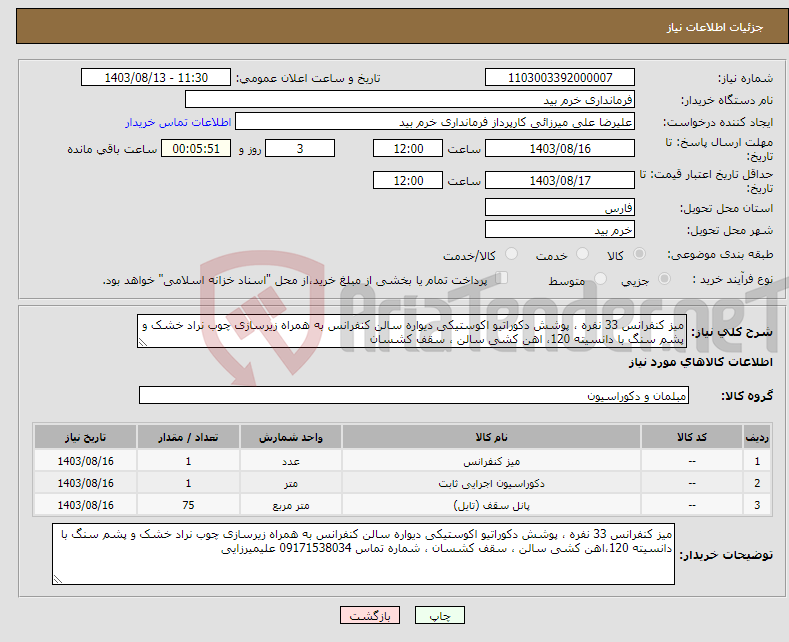The image size is (789, 642).
Task: Click the unit cell متر in row 2
Action: coord(291,483)
